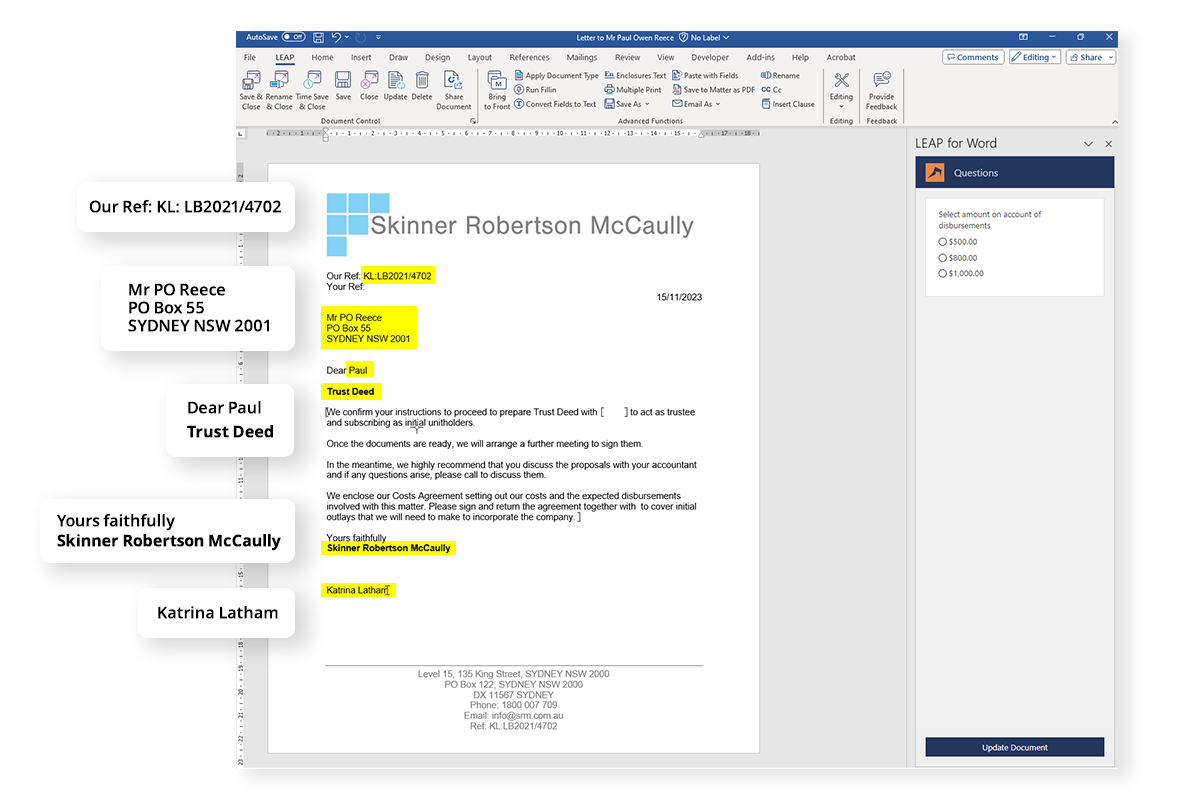Open the References tab

[x=529, y=58]
